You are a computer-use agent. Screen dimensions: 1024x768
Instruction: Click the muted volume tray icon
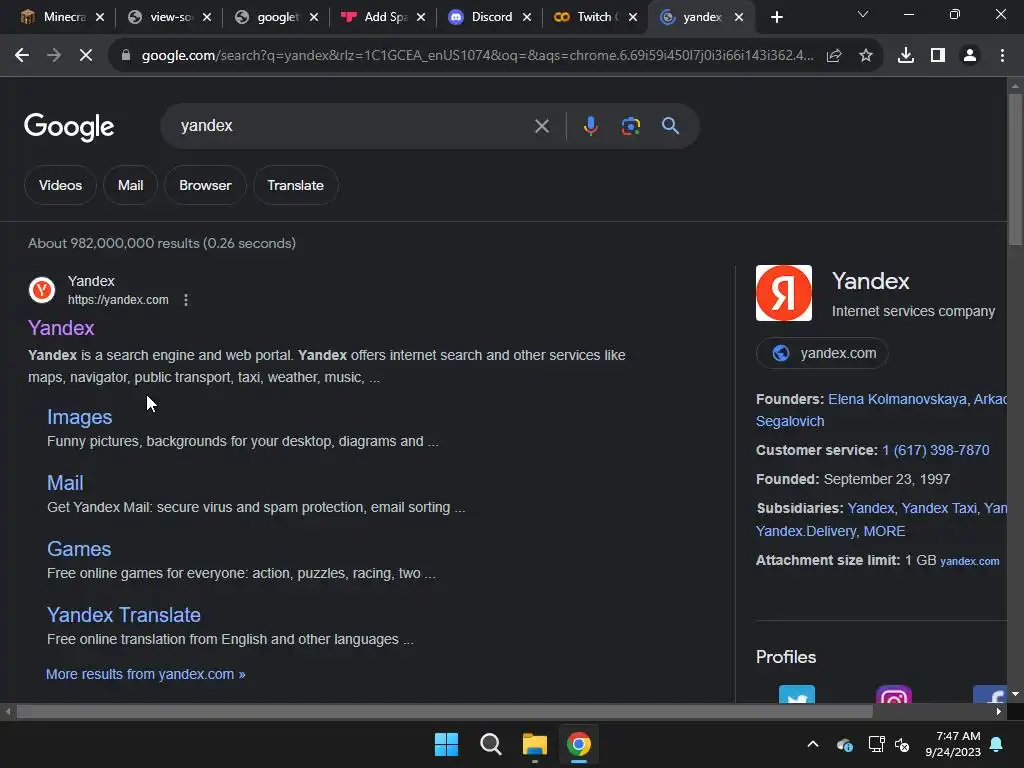click(x=903, y=744)
